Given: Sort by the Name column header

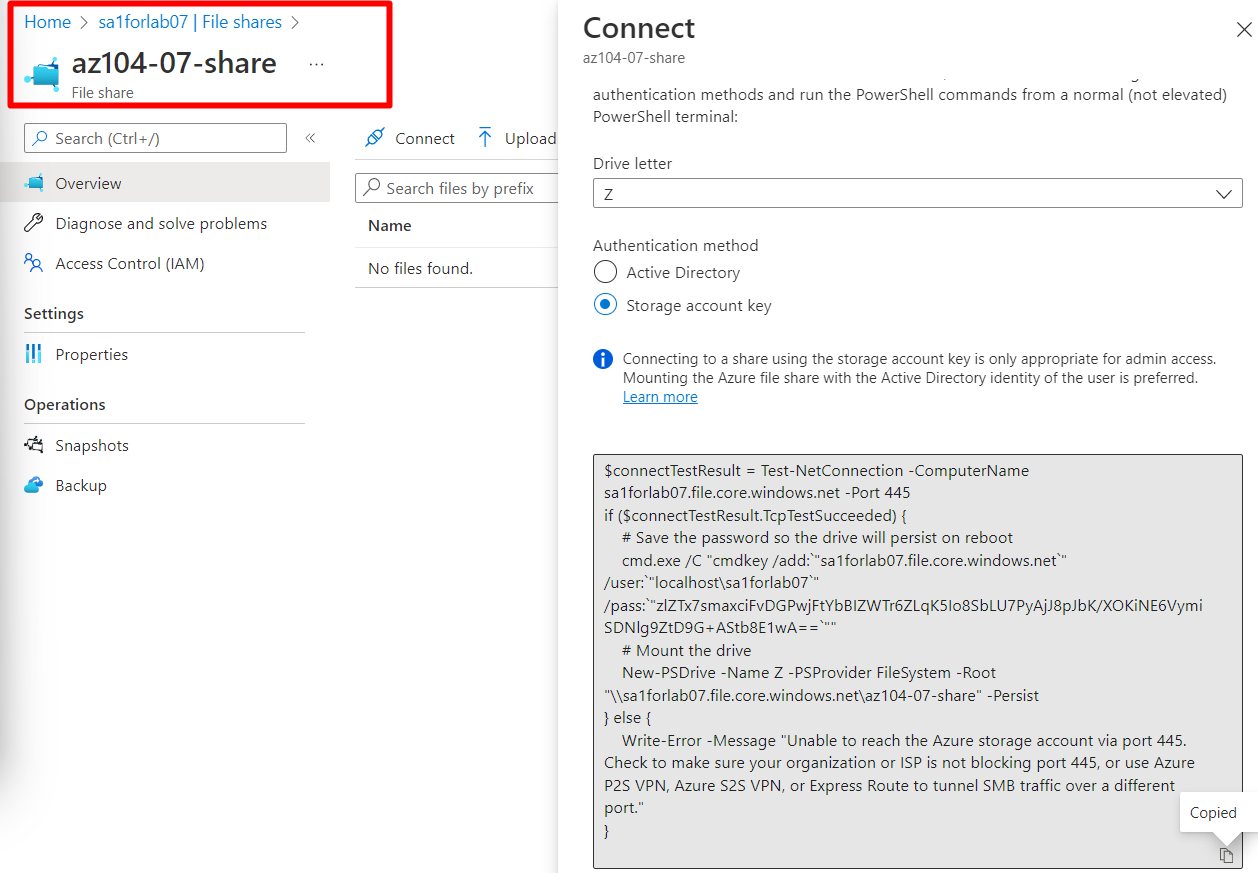Looking at the screenshot, I should (390, 226).
